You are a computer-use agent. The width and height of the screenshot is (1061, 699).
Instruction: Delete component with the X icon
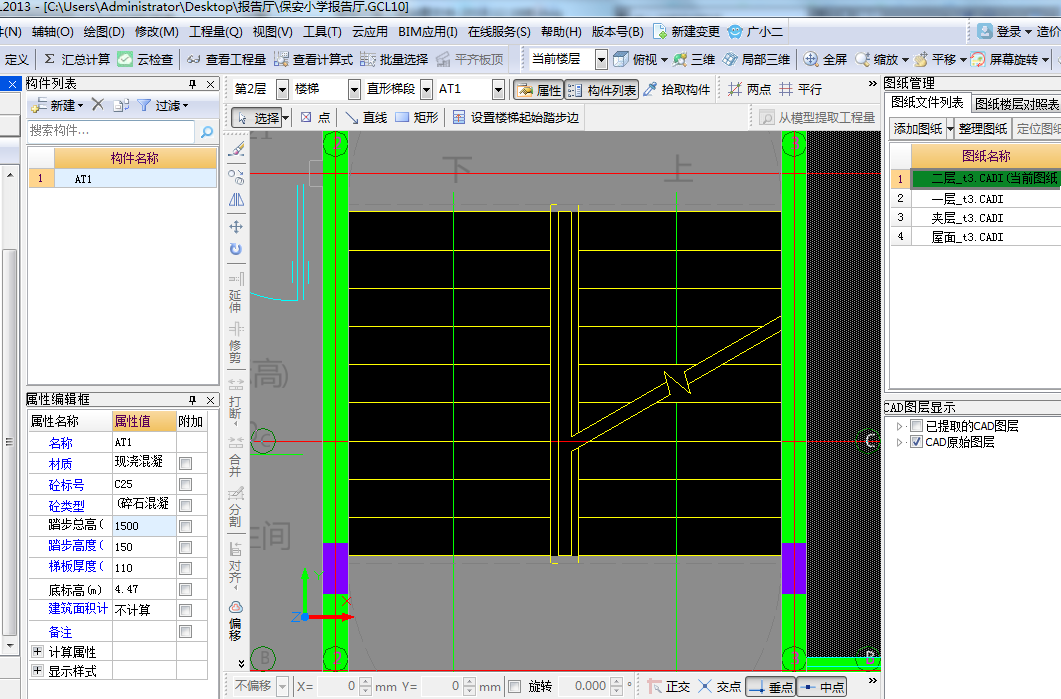(x=98, y=105)
